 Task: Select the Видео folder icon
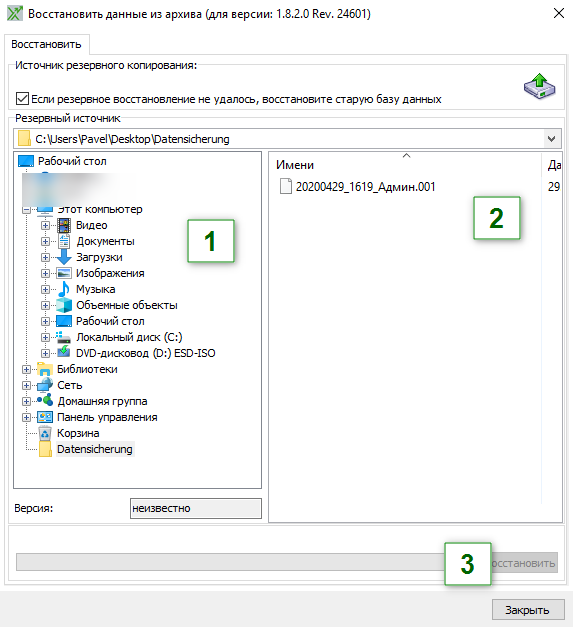(x=64, y=225)
